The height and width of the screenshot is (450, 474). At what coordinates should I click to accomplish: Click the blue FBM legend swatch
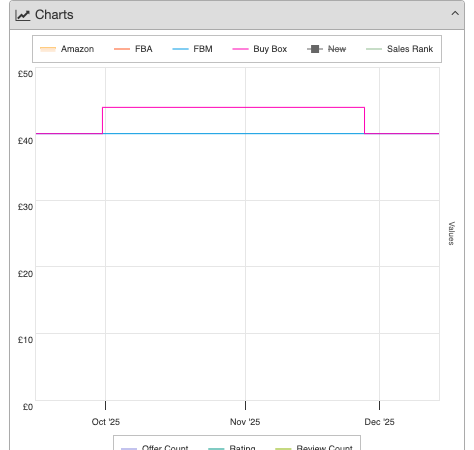(x=180, y=49)
